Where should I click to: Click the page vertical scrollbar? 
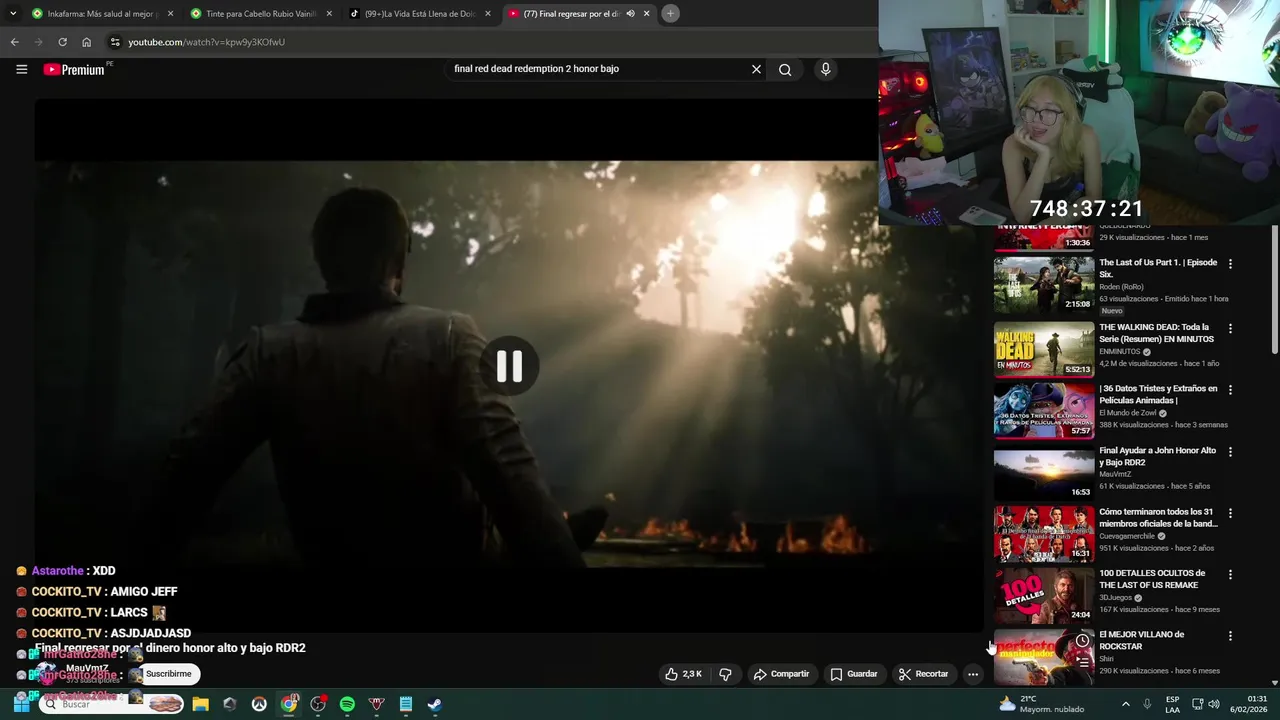point(1275,290)
